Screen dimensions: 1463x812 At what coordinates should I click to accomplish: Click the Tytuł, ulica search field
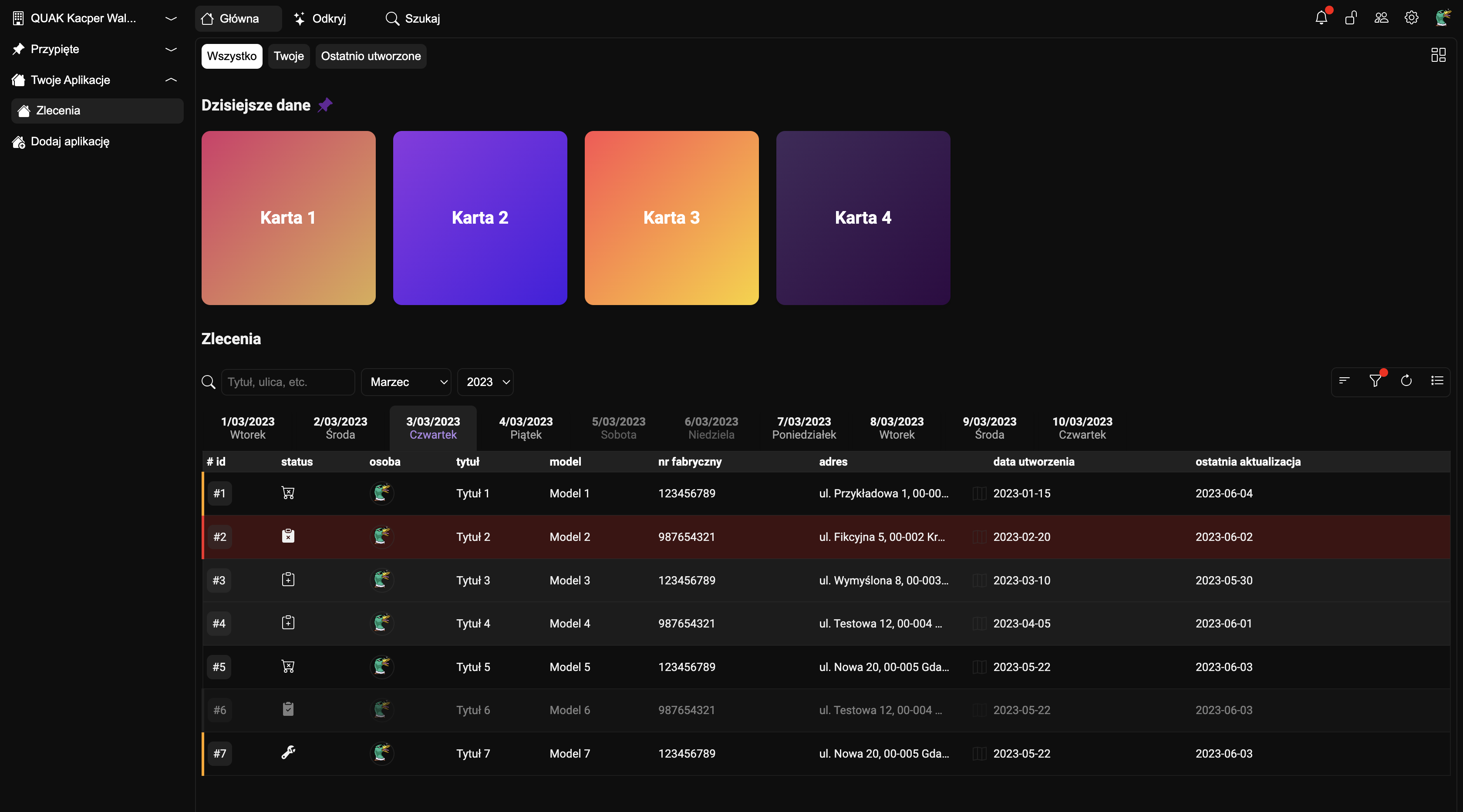(287, 382)
